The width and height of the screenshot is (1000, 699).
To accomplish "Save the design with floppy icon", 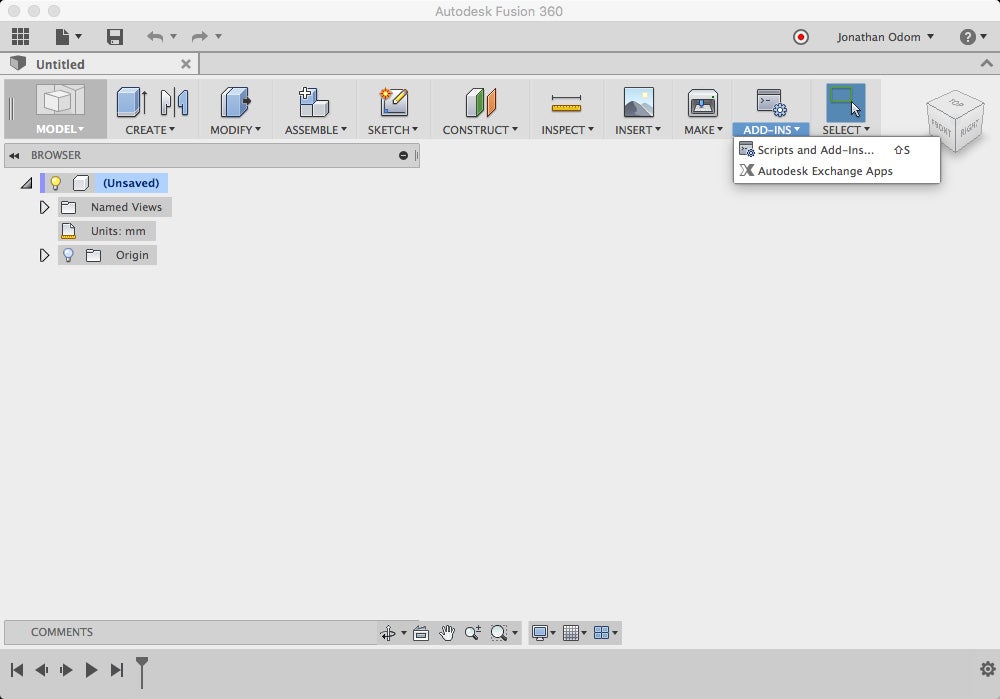I will point(115,36).
